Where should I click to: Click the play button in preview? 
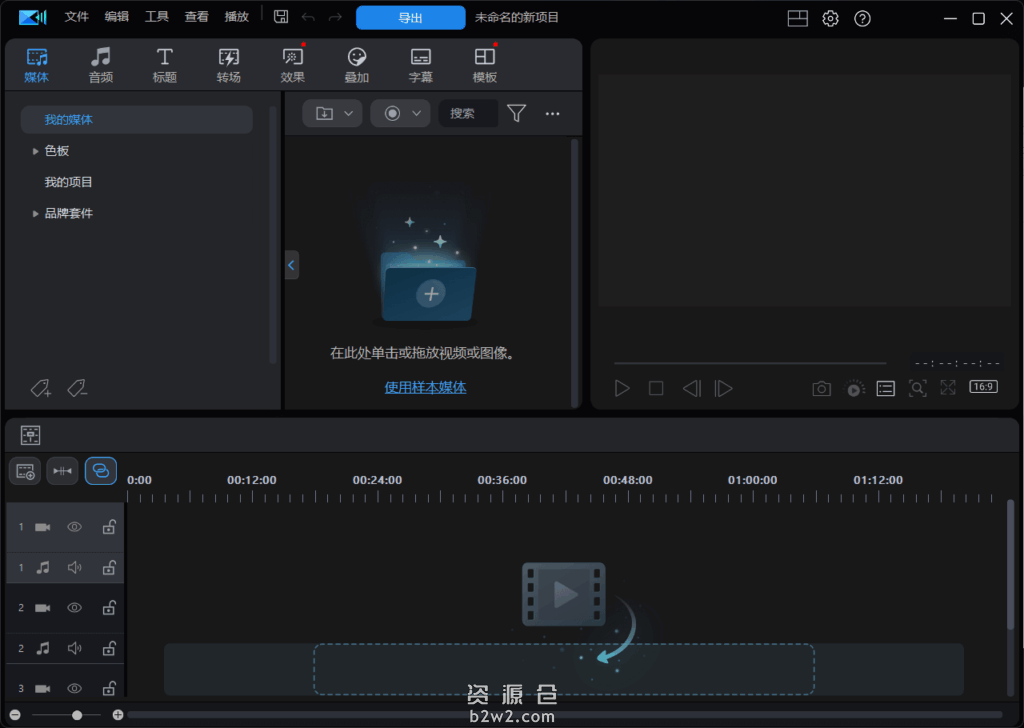(x=622, y=389)
